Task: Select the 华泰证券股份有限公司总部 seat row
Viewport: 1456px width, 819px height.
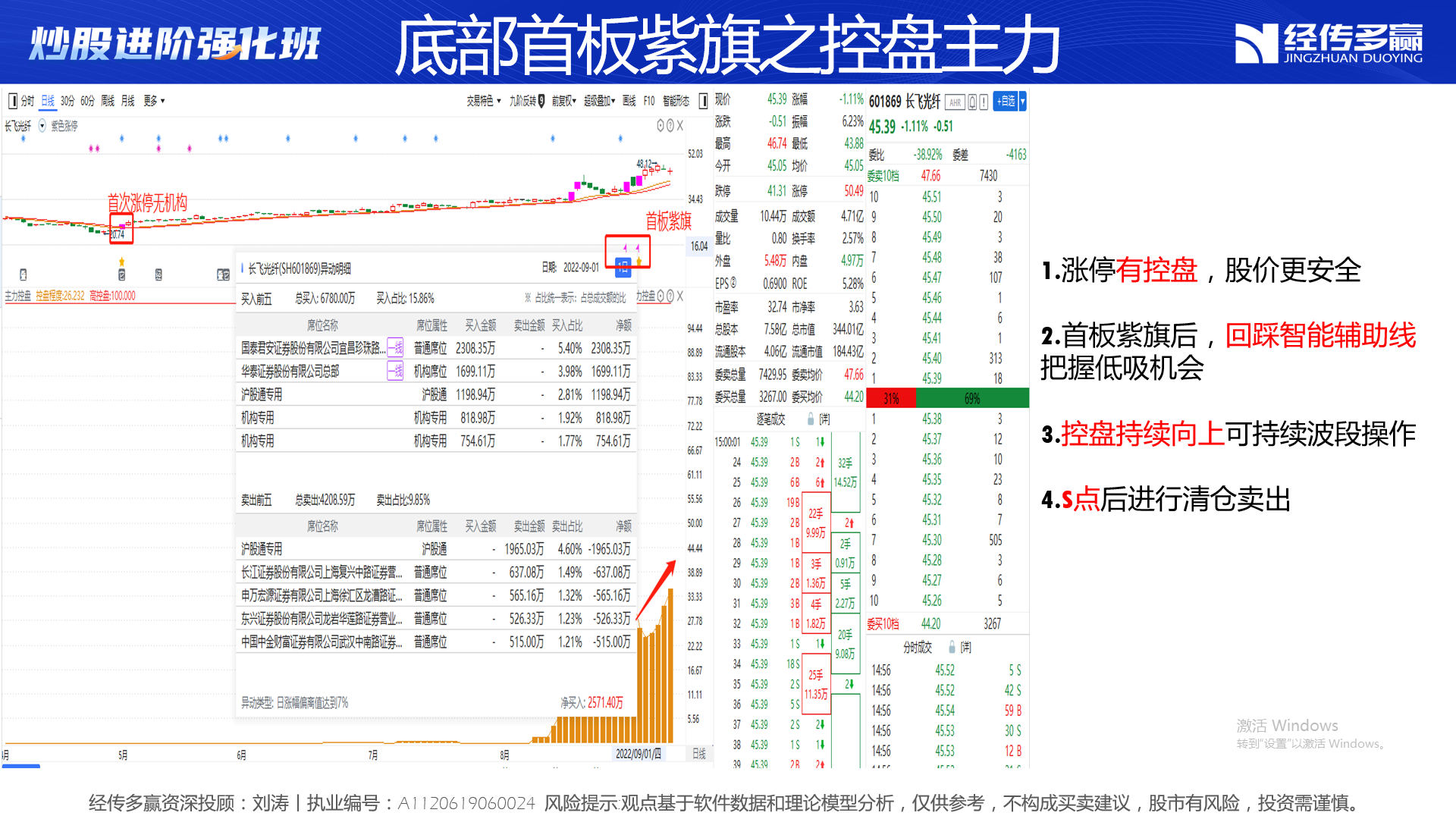Action: click(x=436, y=372)
